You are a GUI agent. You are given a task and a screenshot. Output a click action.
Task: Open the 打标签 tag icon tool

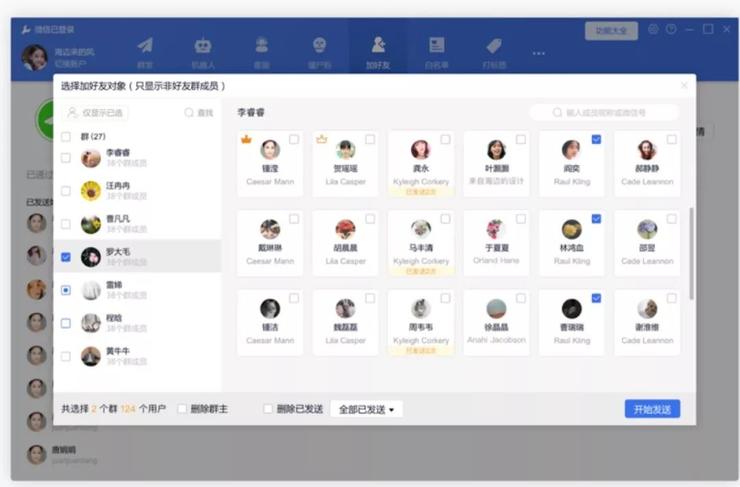tap(494, 46)
